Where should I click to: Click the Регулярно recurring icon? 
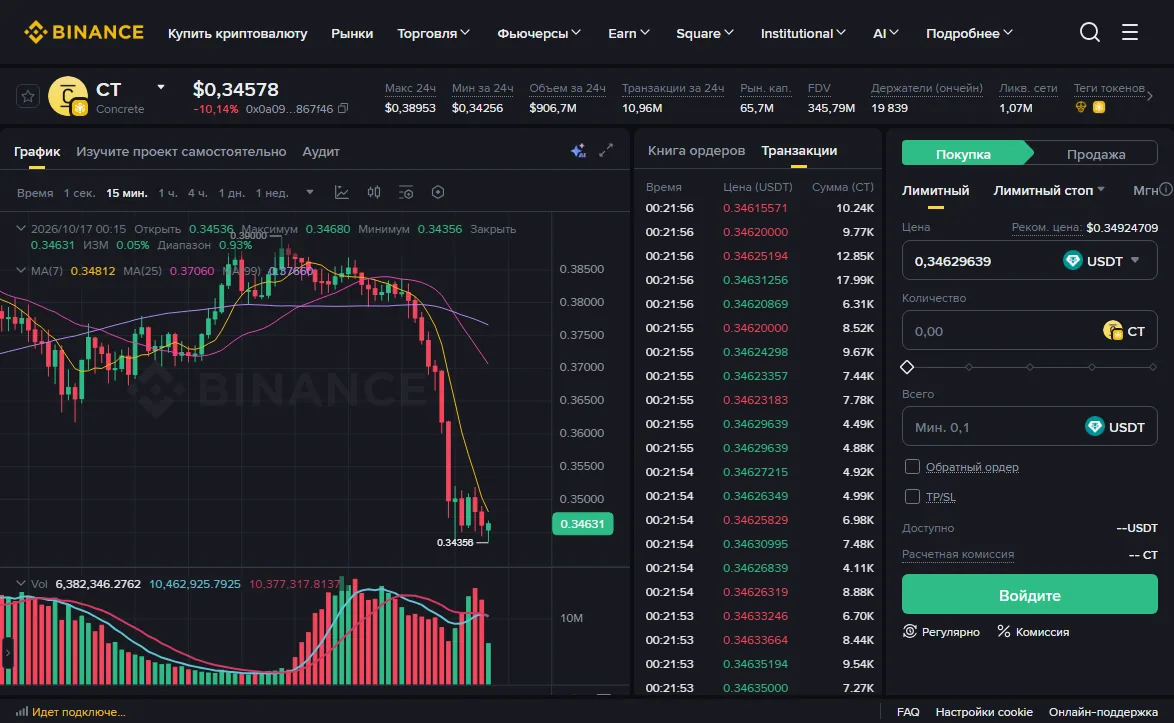[909, 631]
